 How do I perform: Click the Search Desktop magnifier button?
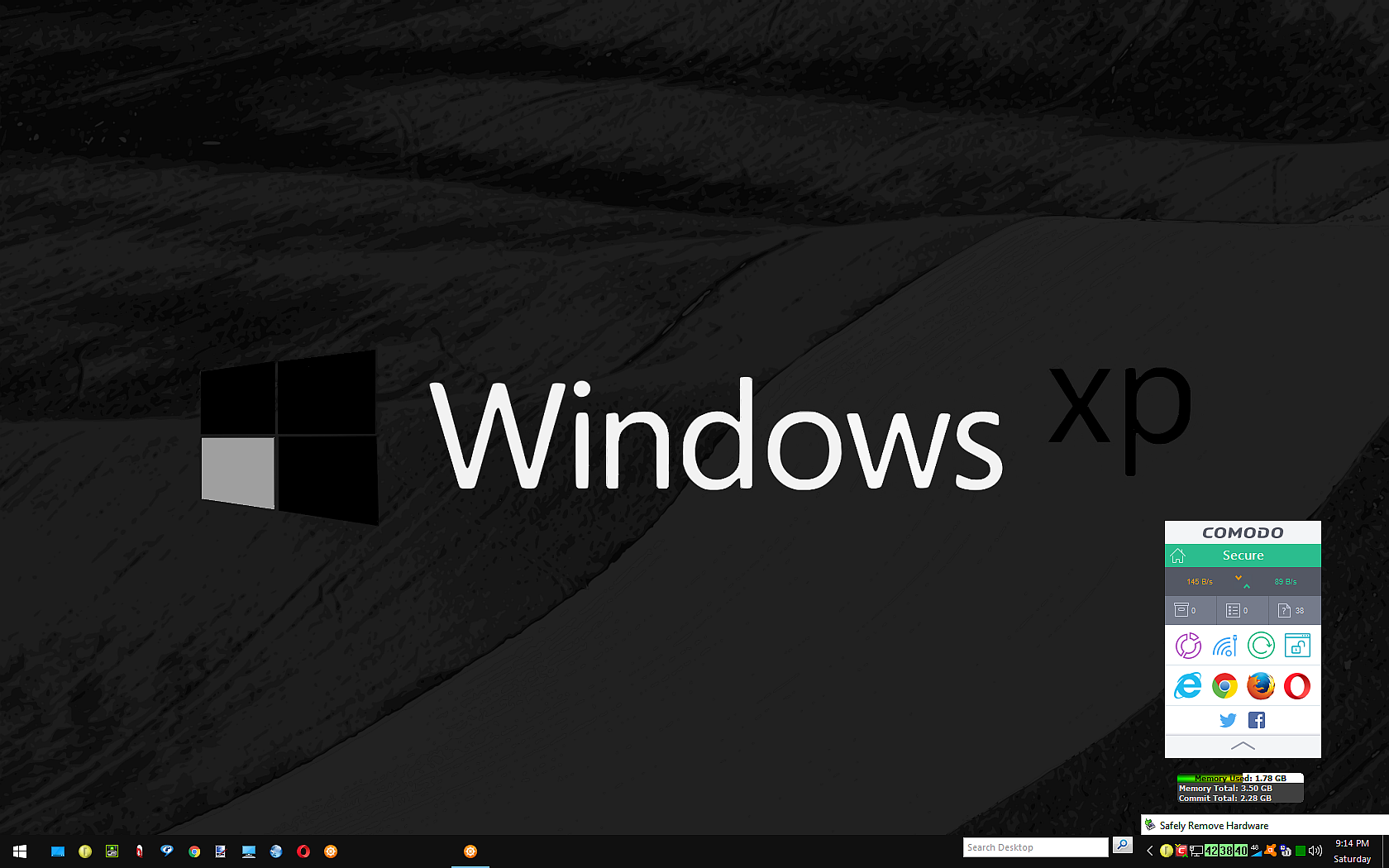pyautogui.click(x=1123, y=845)
